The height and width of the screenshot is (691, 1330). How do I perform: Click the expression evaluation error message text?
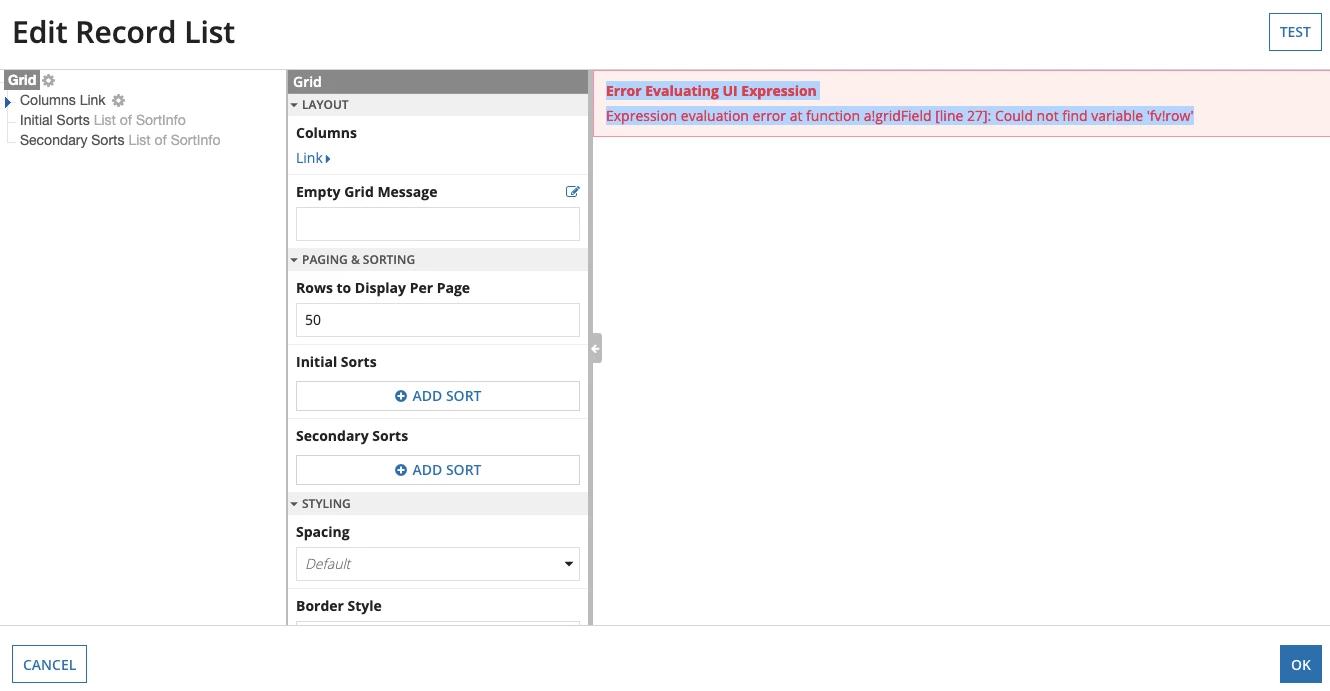point(899,116)
